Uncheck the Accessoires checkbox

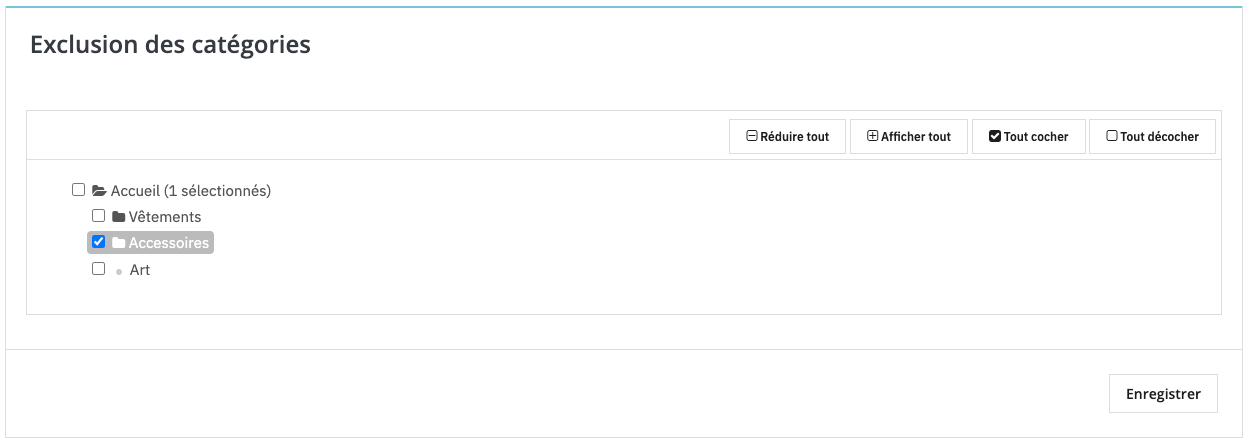point(98,241)
